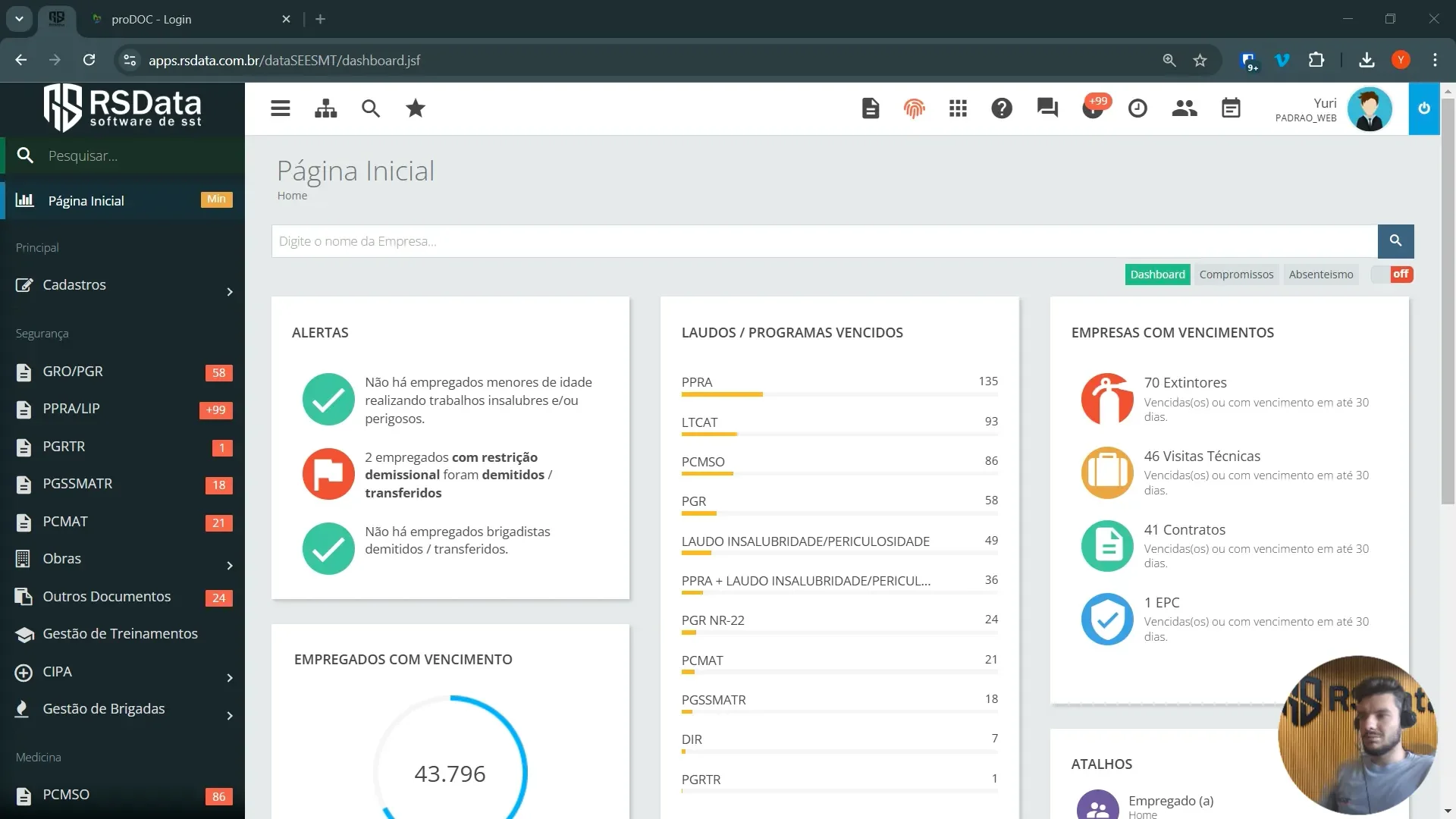Expand the Cadastros menu section
Viewport: 1456px width, 819px height.
tap(74, 284)
